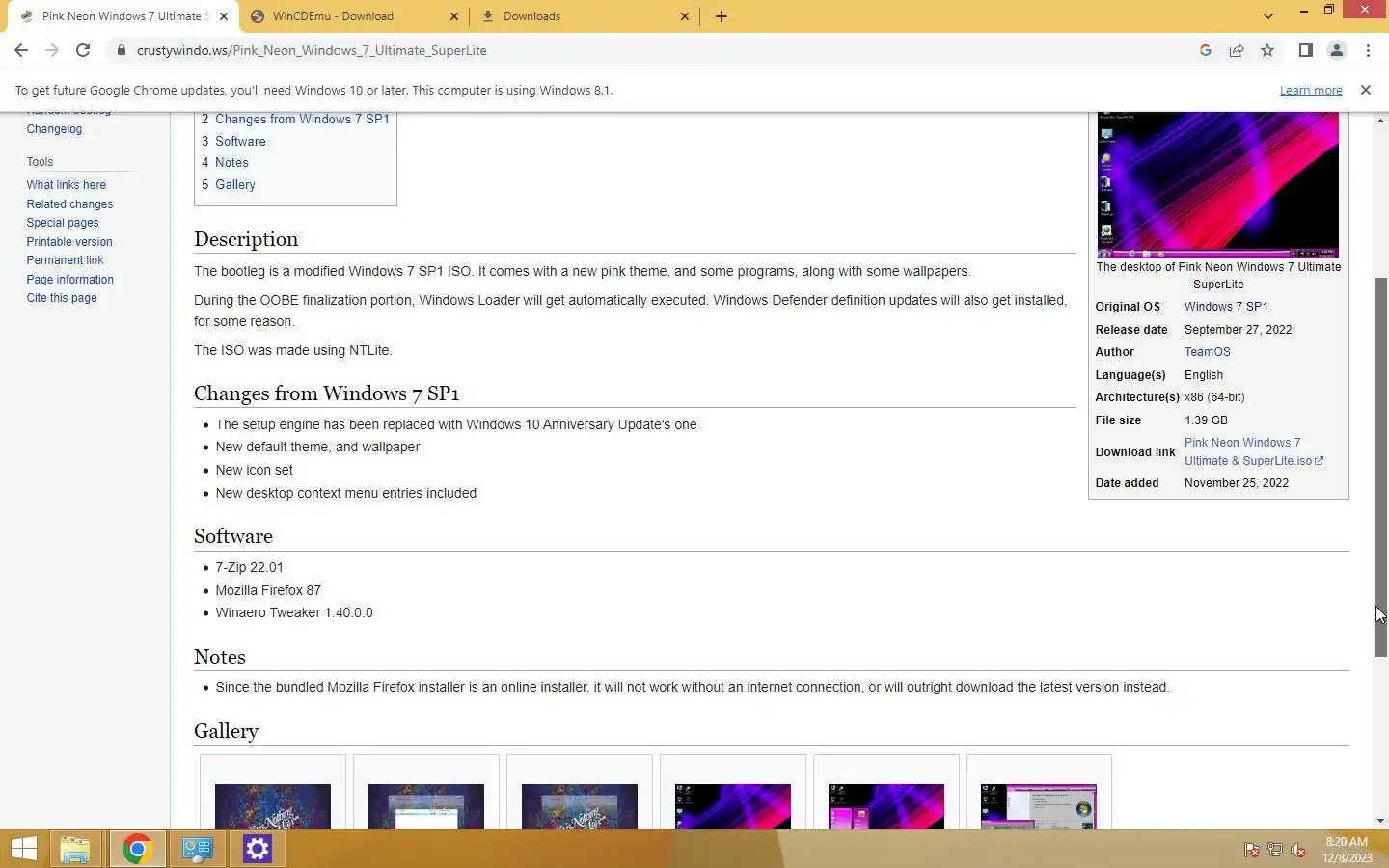
Task: Reload the current page
Action: (x=83, y=50)
